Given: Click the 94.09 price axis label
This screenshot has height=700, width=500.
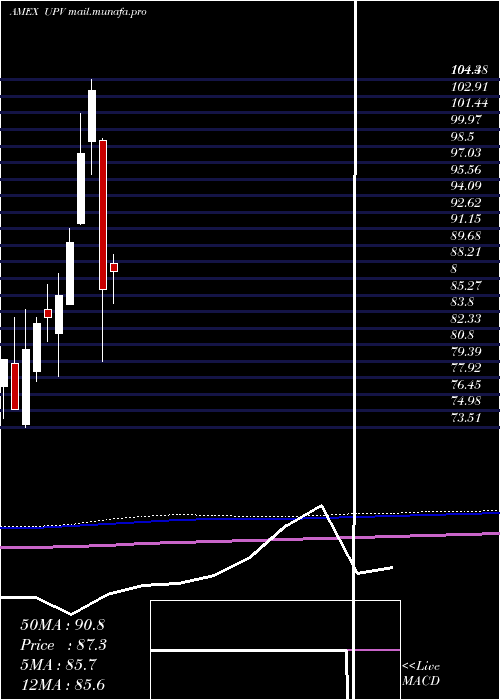Looking at the screenshot, I should (466, 186).
